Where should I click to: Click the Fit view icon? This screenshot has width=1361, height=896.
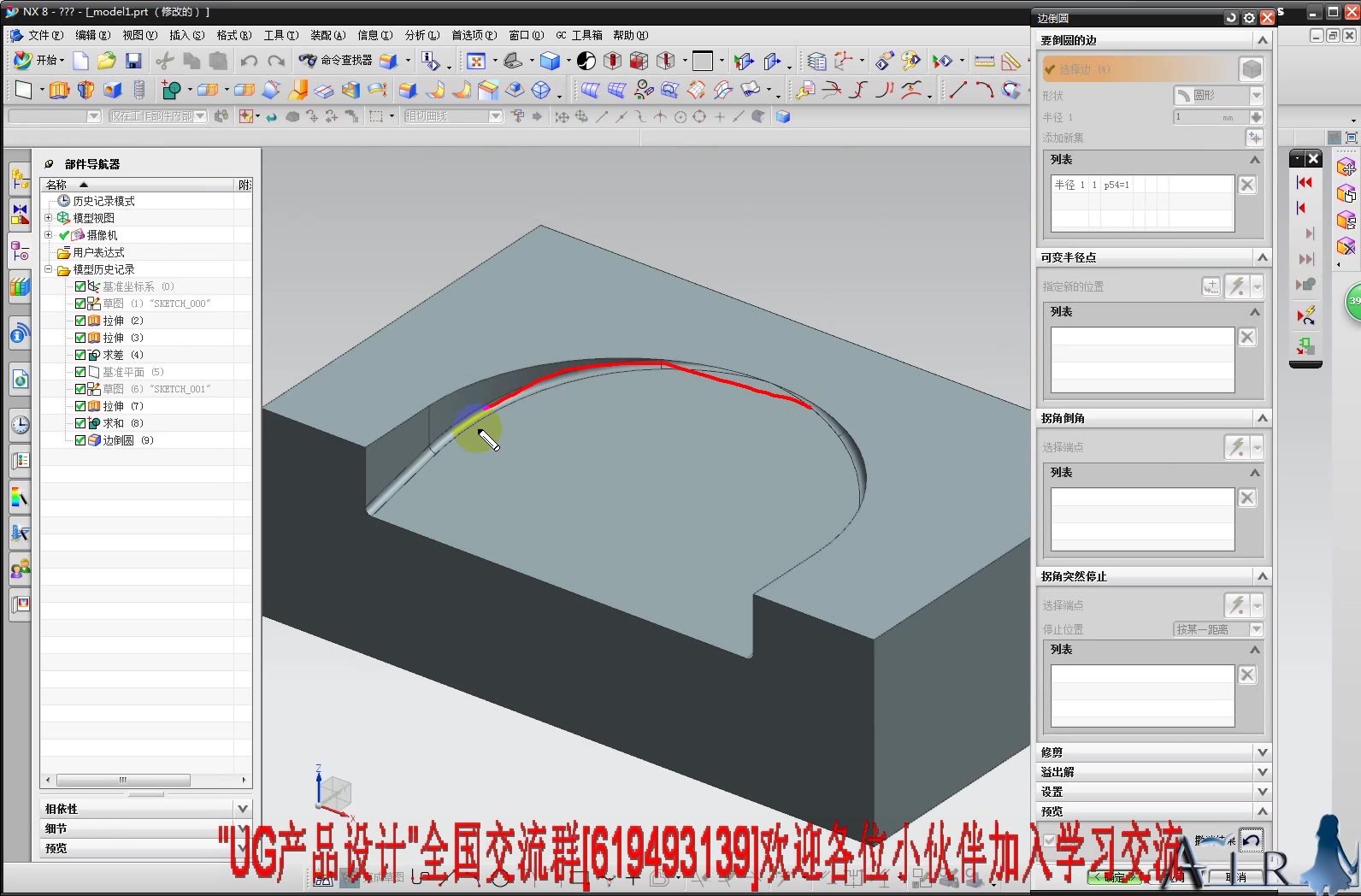pyautogui.click(x=476, y=61)
